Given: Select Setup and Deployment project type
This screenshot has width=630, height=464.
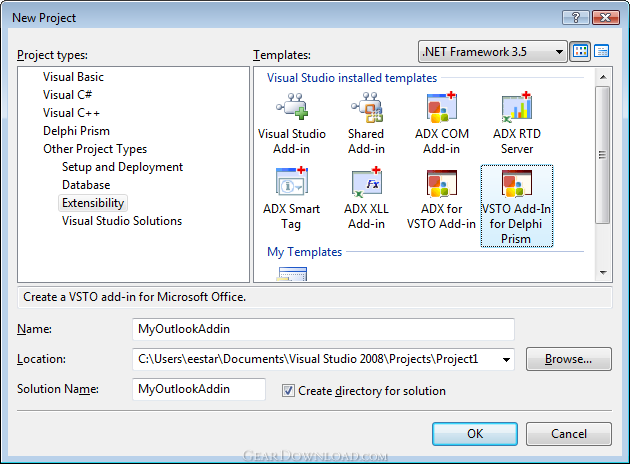Looking at the screenshot, I should [123, 167].
